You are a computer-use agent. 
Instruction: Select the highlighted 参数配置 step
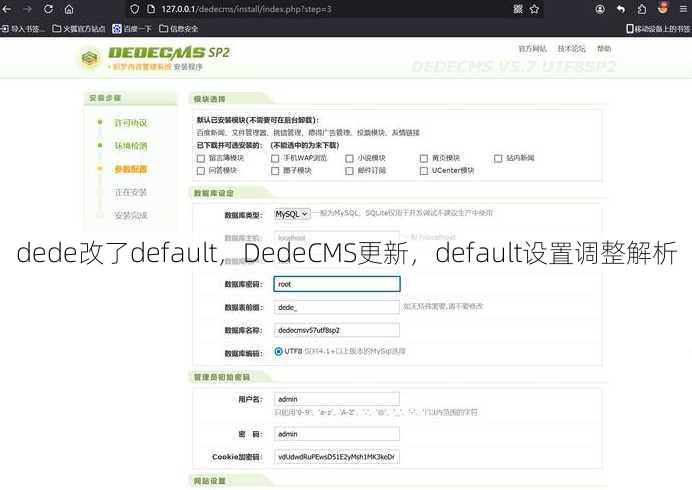tap(131, 169)
